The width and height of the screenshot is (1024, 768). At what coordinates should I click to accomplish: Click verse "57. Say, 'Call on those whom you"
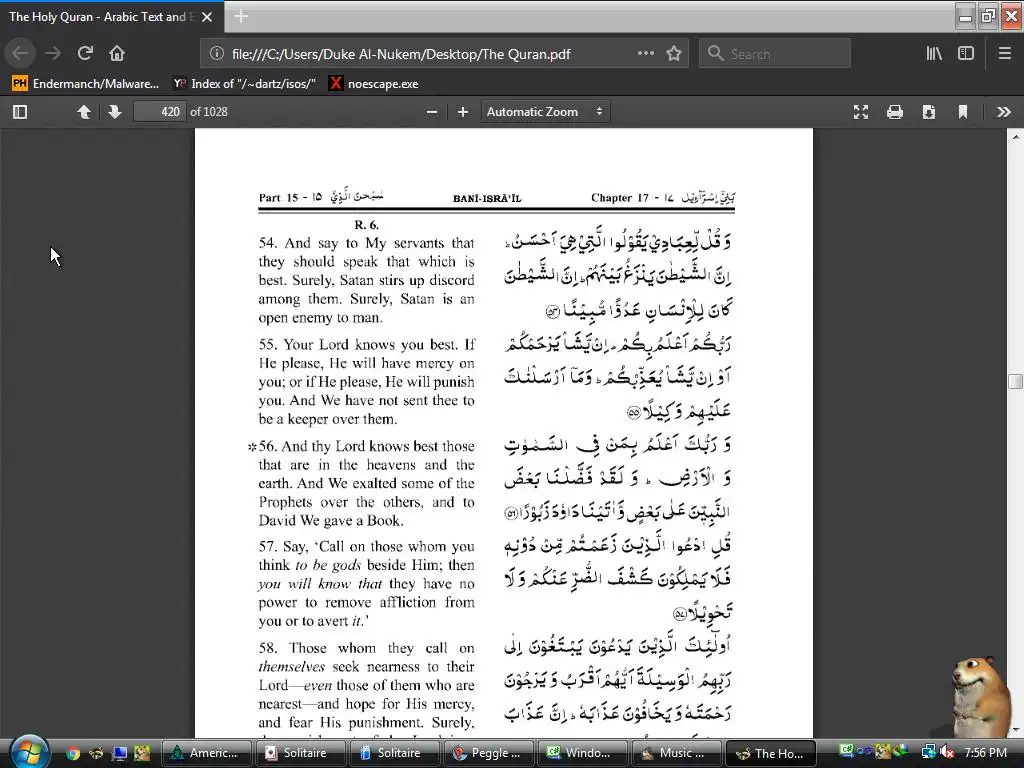(366, 547)
